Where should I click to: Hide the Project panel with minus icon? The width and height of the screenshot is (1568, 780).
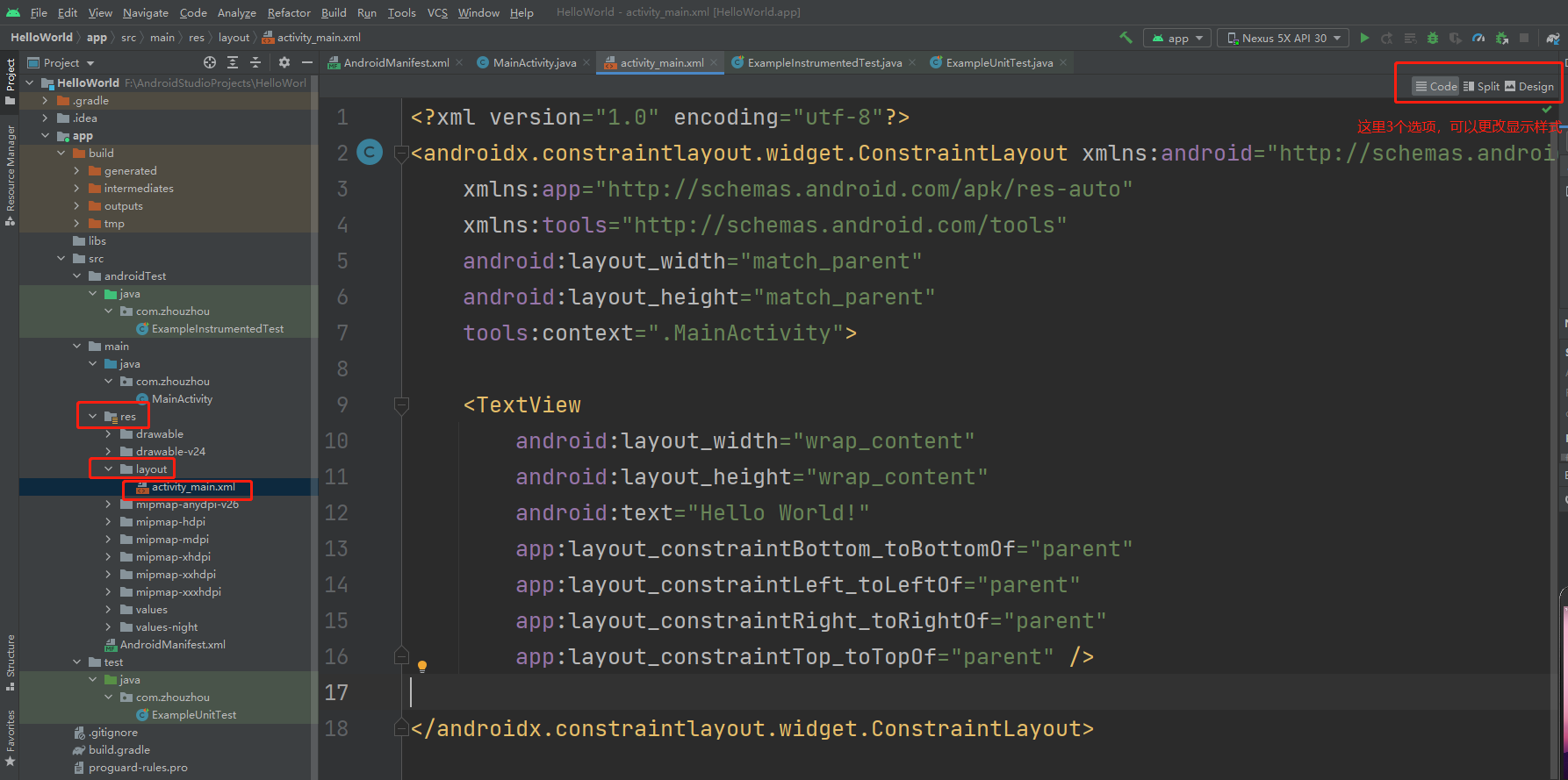[x=306, y=62]
